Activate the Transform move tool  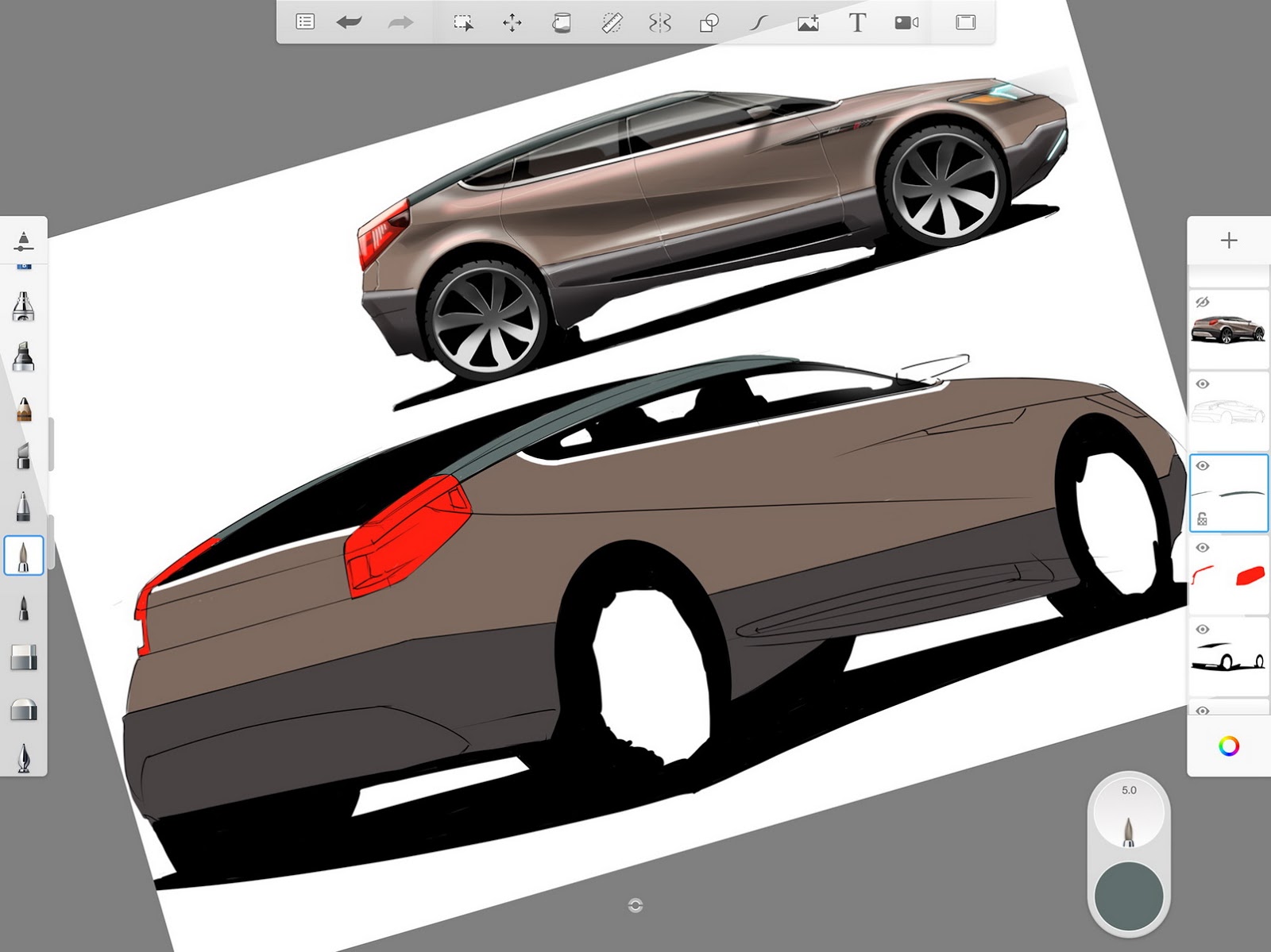point(512,22)
